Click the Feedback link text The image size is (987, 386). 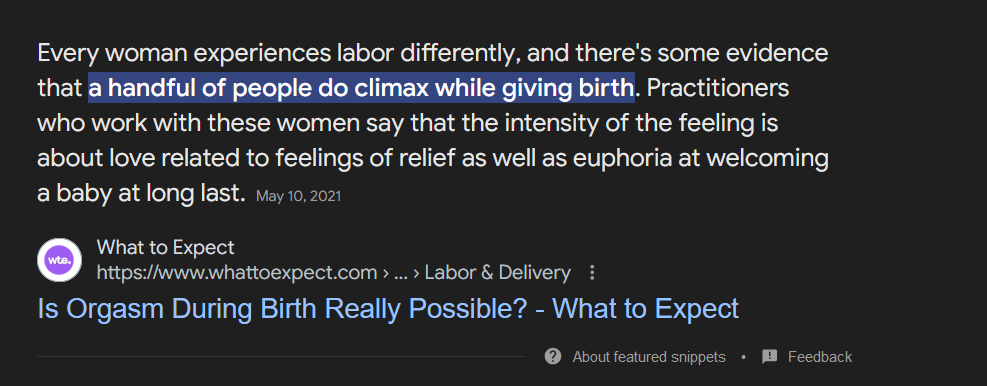pos(820,357)
